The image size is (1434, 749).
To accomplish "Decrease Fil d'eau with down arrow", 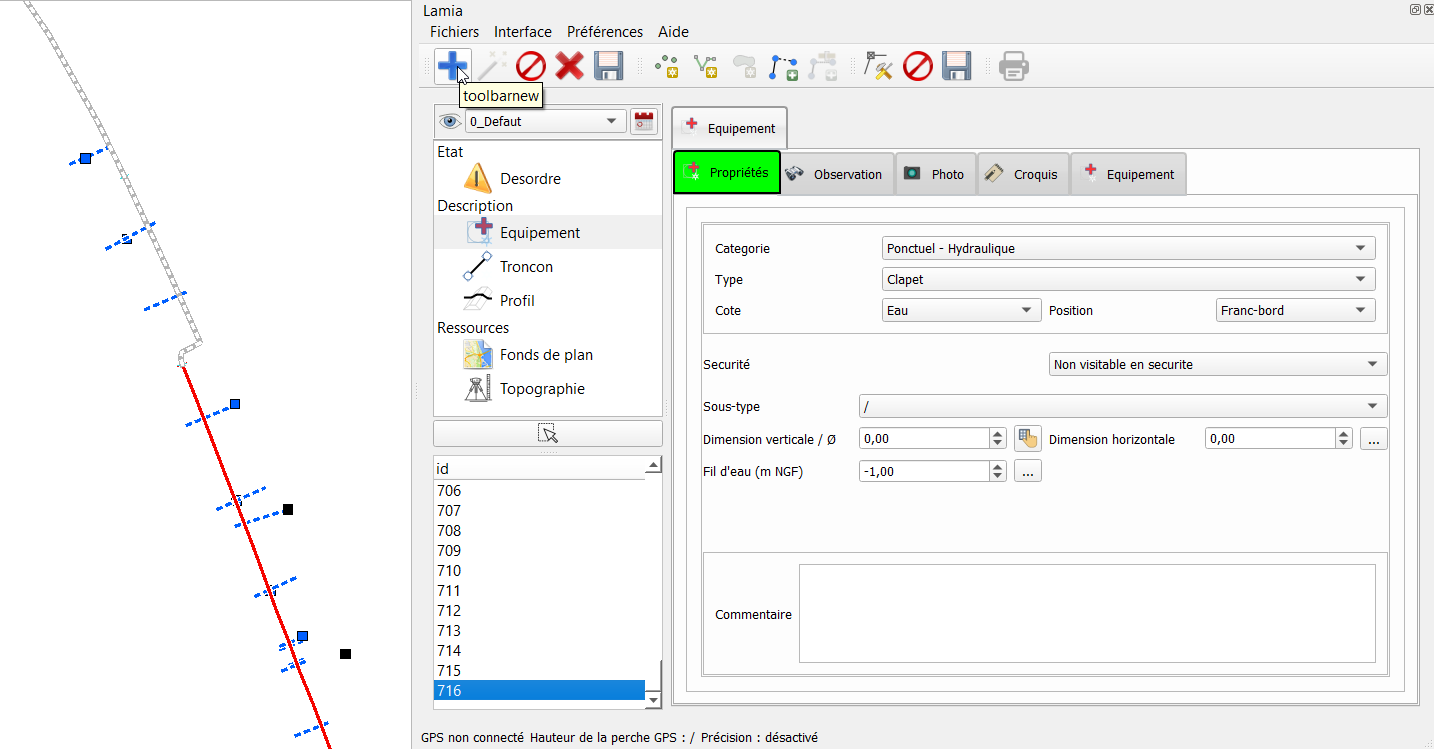I will [998, 476].
